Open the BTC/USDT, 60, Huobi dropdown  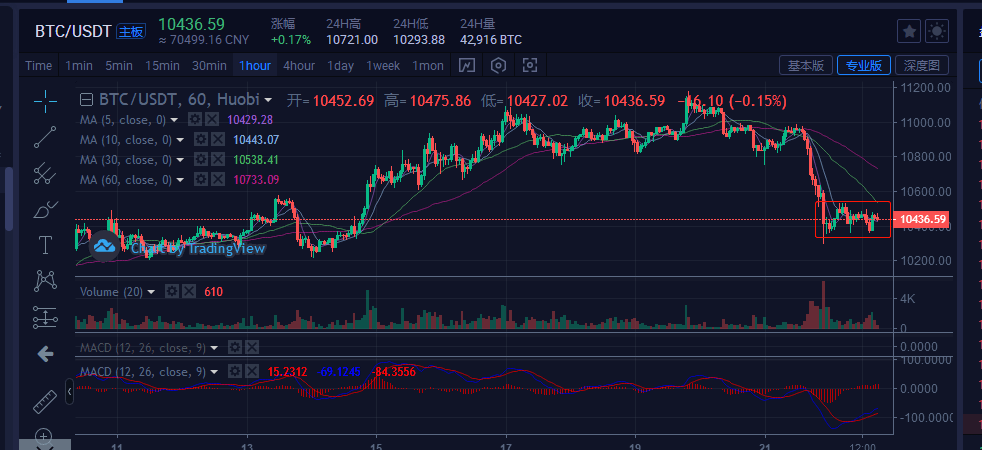pyautogui.click(x=269, y=100)
